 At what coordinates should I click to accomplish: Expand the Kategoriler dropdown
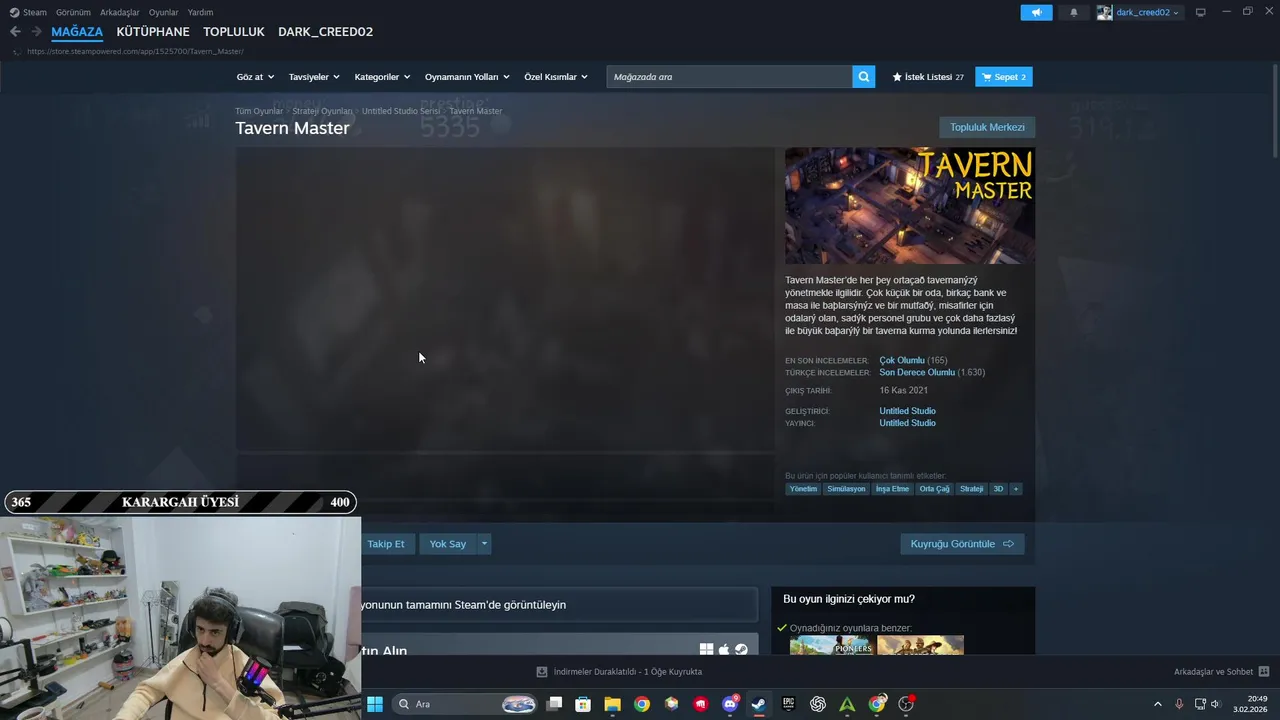[x=382, y=77]
